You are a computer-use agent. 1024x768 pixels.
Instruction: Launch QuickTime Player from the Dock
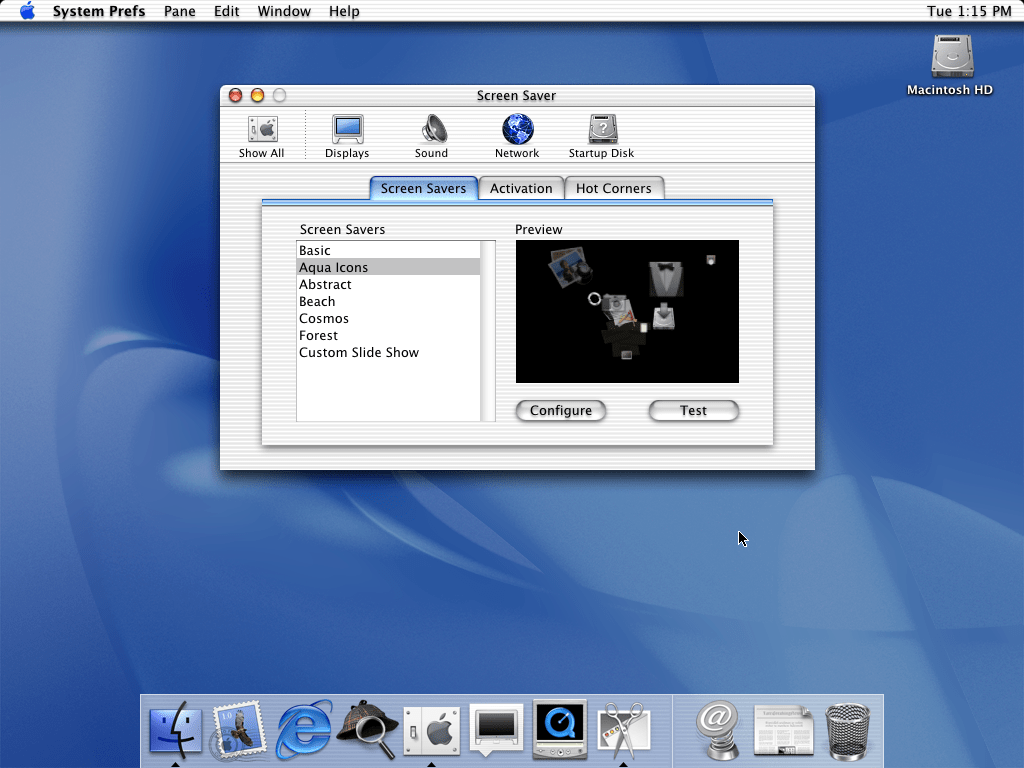(x=559, y=730)
